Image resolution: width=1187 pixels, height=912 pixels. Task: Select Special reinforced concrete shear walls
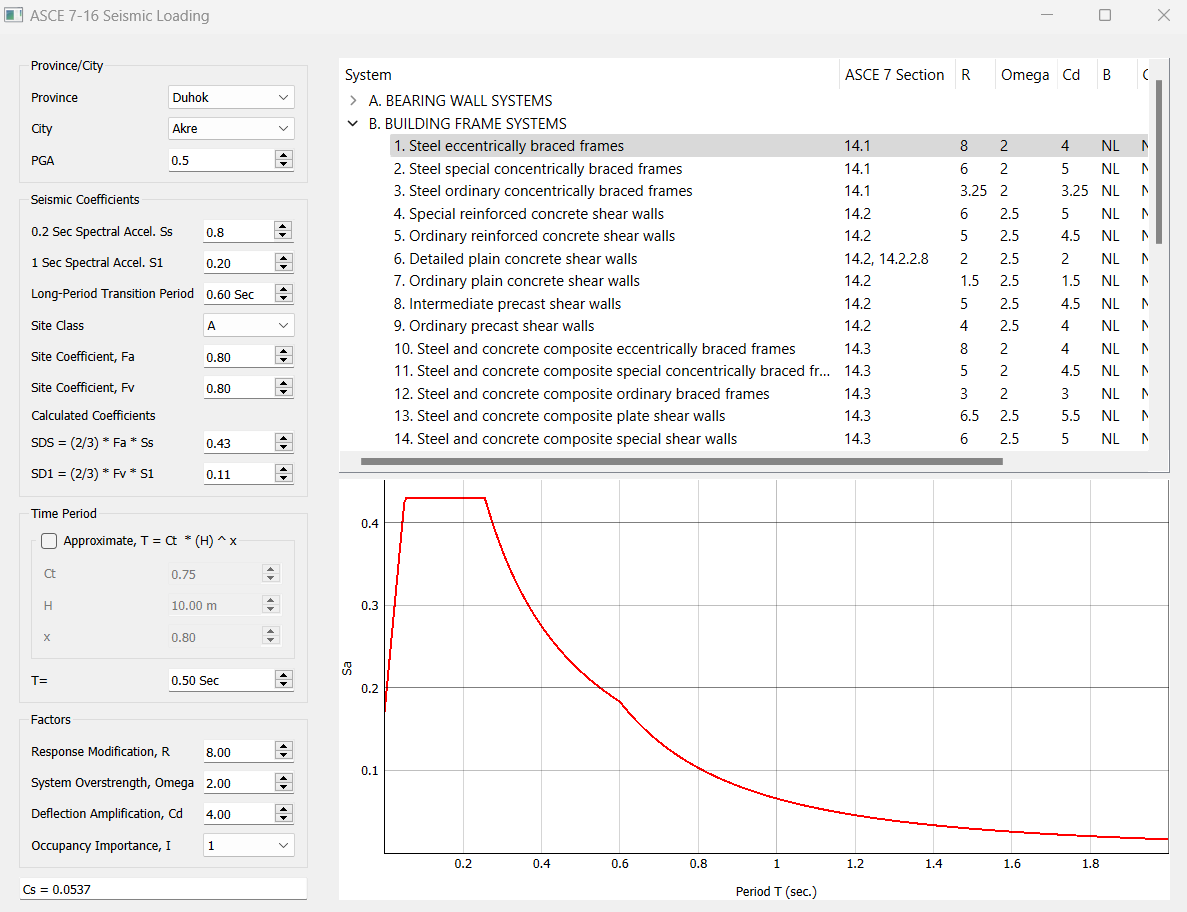769,213
